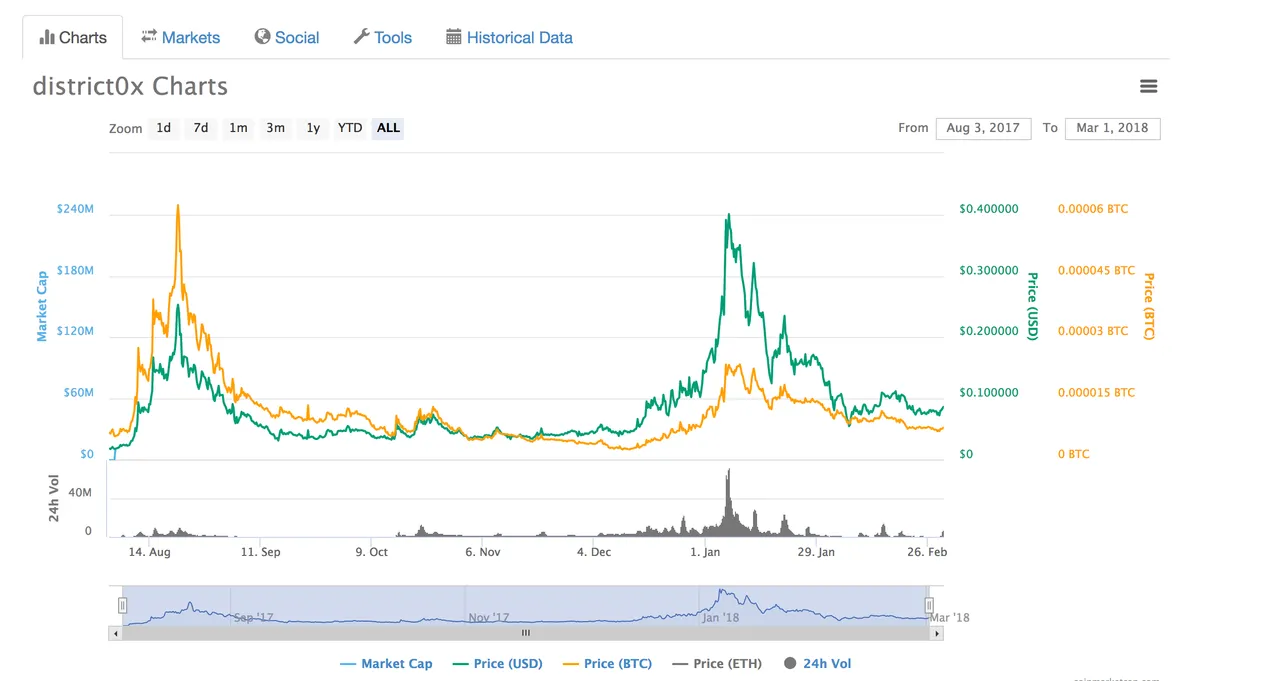The width and height of the screenshot is (1280, 681).
Task: Go to the Historical Data tab
Action: point(509,37)
